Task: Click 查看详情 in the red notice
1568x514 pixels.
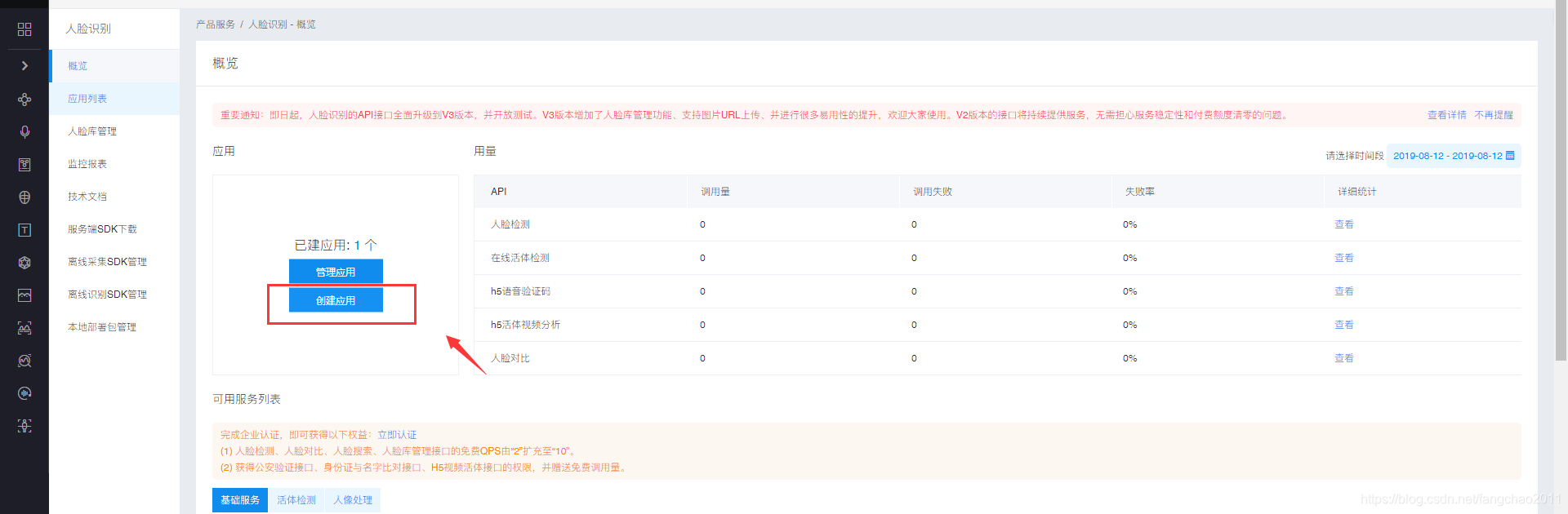Action: pos(1447,115)
